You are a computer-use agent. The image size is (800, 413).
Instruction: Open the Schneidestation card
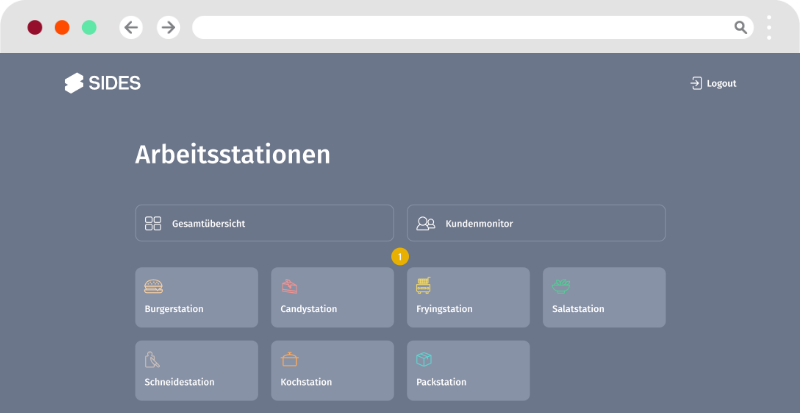click(196, 371)
